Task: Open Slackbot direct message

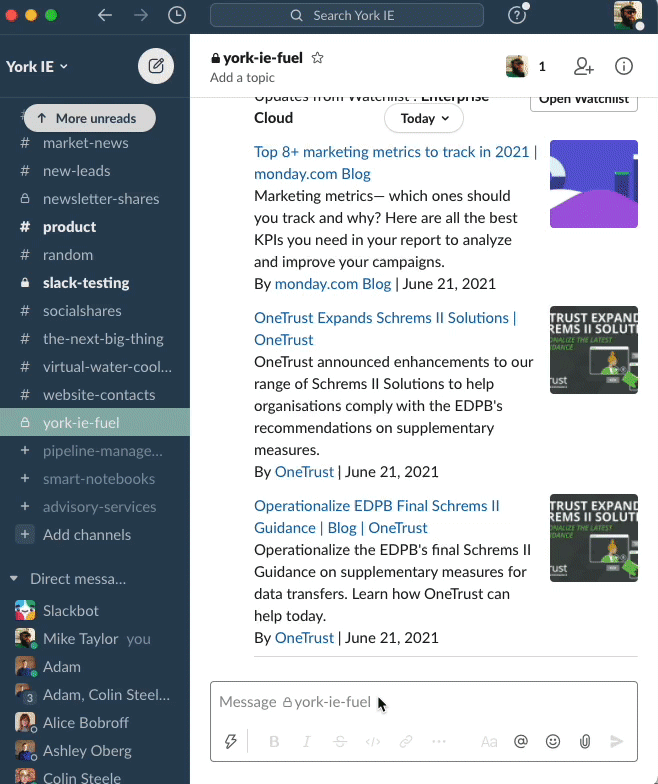Action: click(x=95, y=610)
